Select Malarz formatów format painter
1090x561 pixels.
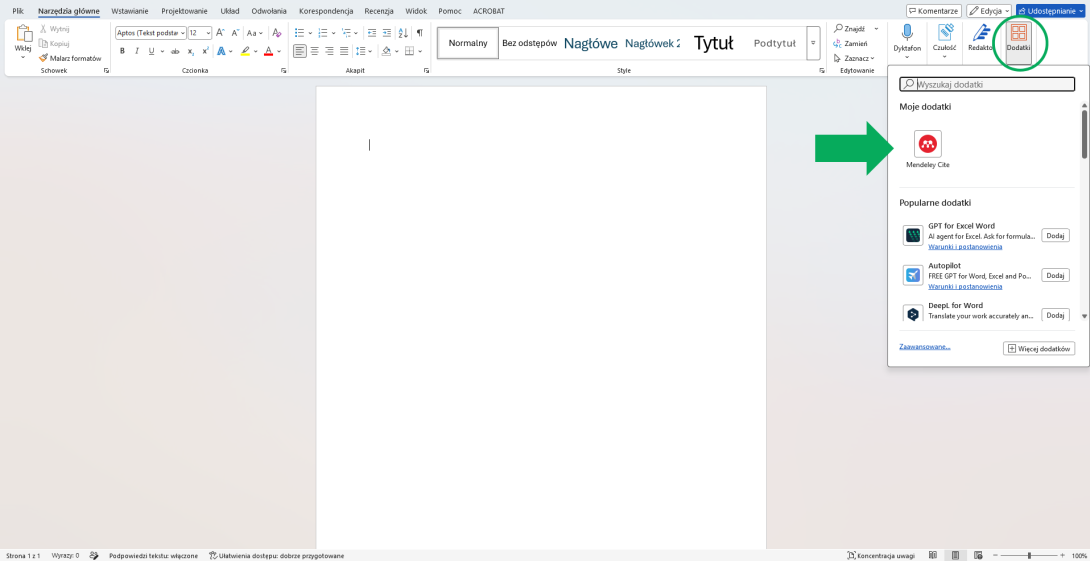tap(70, 58)
